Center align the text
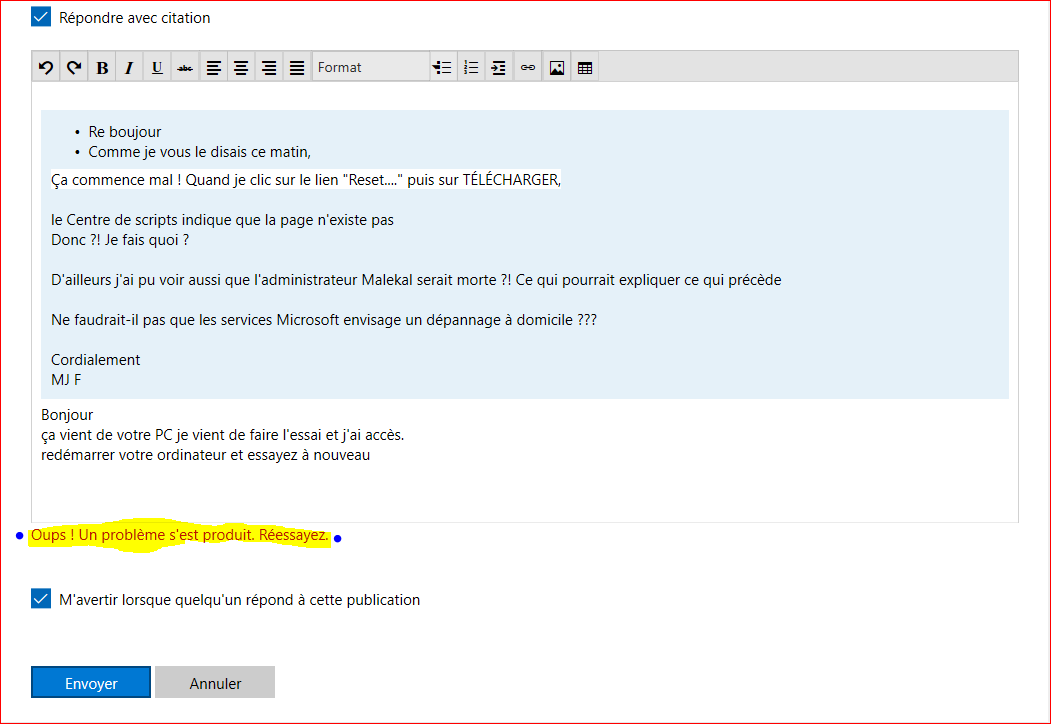1051x724 pixels. click(241, 67)
